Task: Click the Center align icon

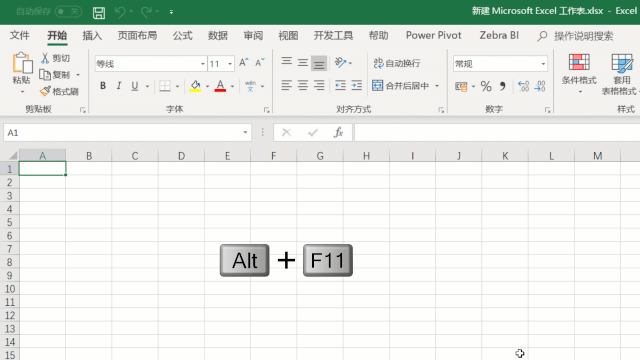Action: [x=303, y=86]
